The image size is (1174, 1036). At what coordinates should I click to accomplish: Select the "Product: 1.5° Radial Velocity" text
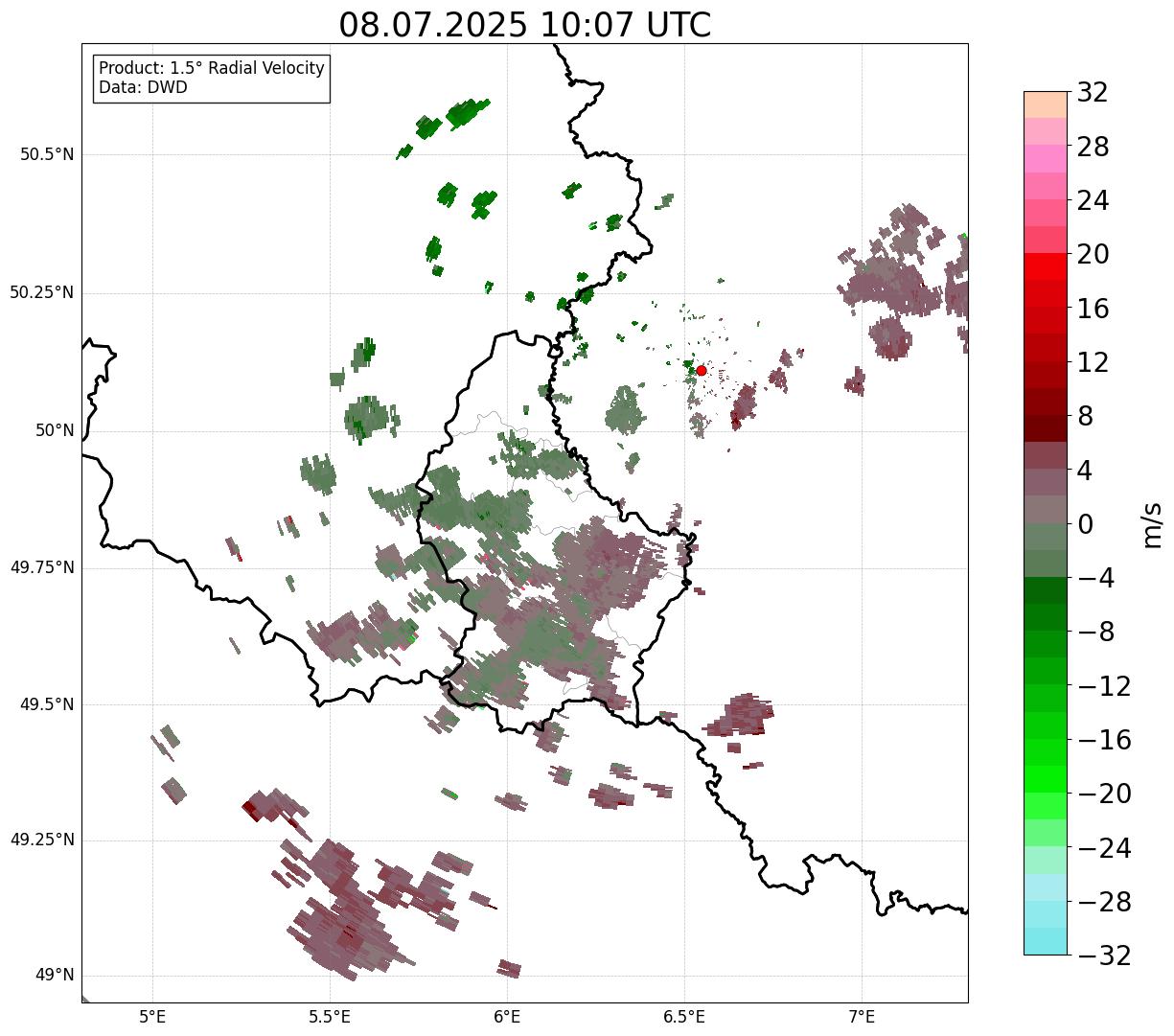(212, 69)
